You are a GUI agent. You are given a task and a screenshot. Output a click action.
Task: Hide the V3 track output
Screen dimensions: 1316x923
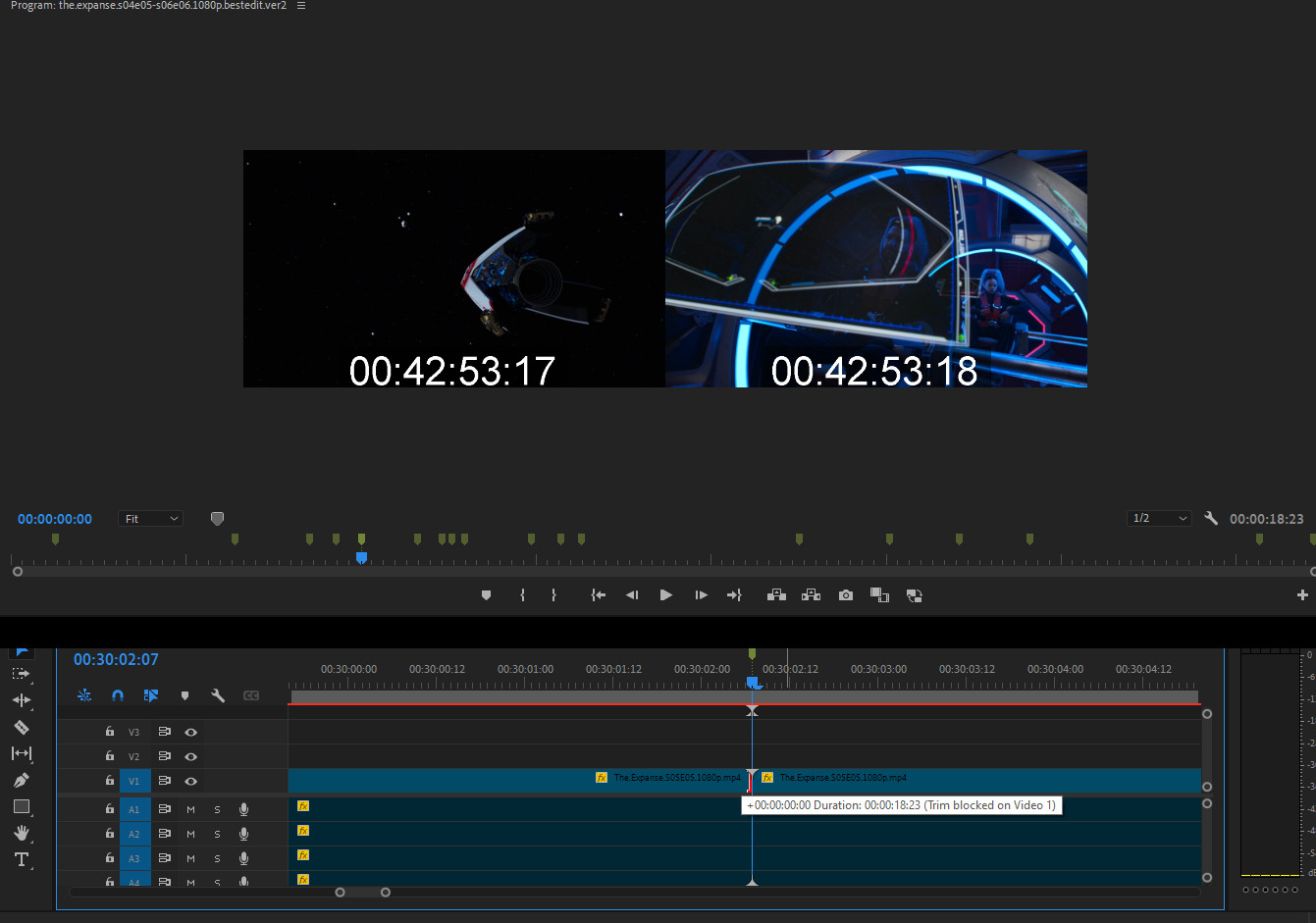coord(191,732)
